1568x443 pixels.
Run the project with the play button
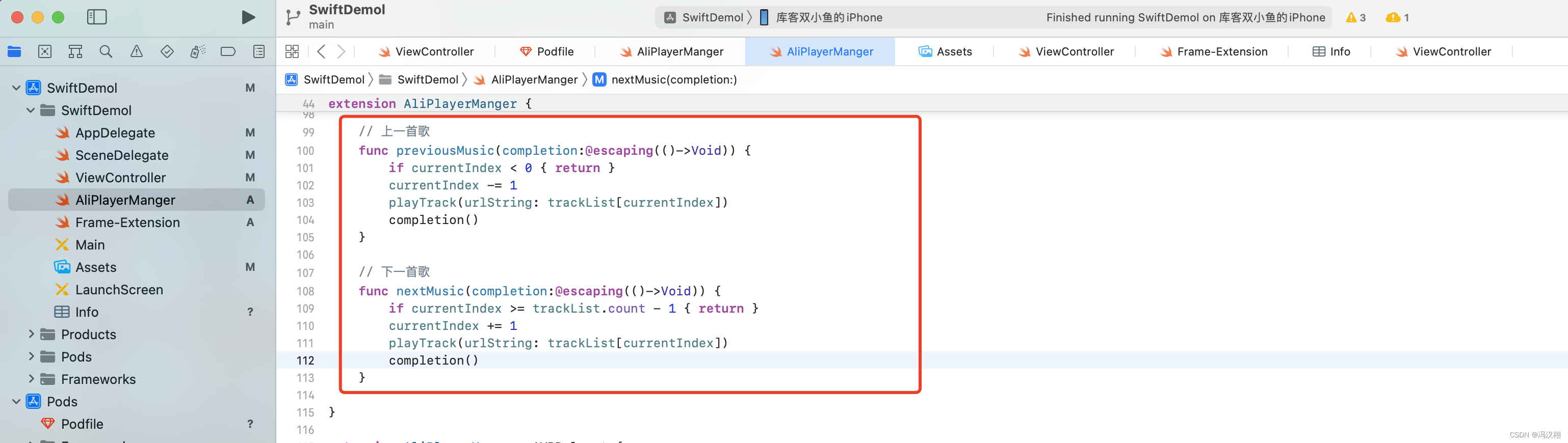point(248,18)
